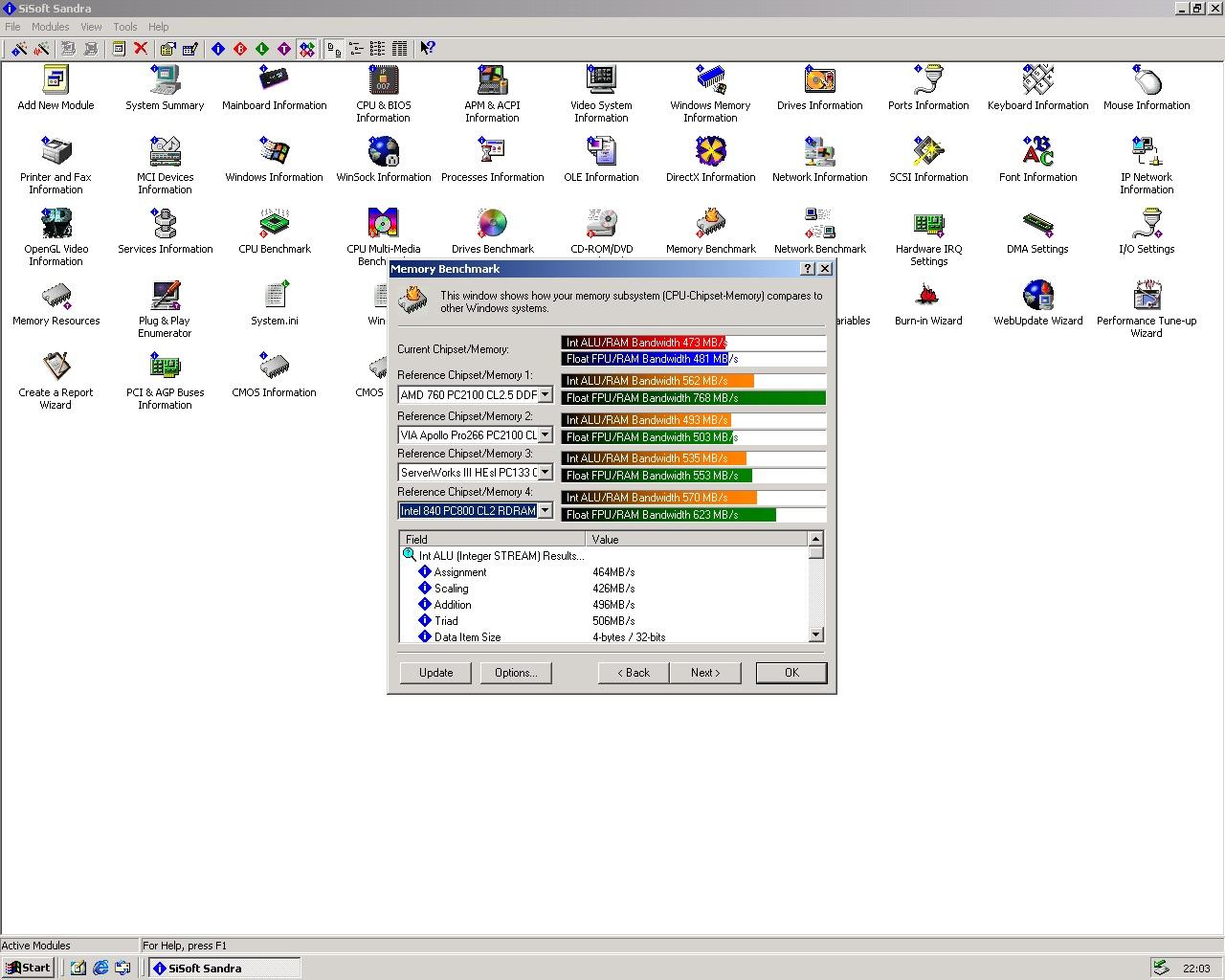
Task: Open the Network Benchmark module
Action: tap(820, 232)
